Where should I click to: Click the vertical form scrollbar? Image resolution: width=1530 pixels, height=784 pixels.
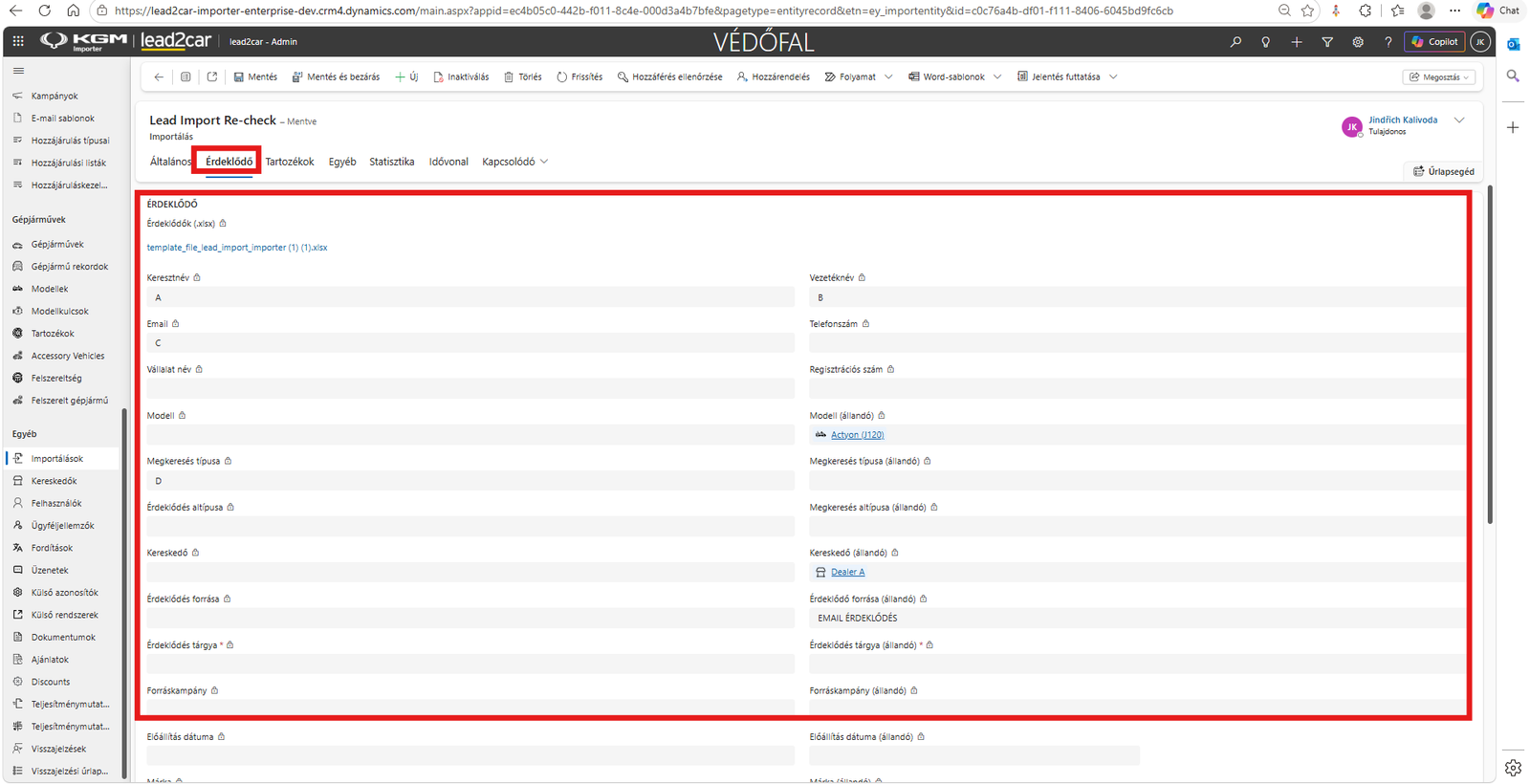coord(1490,354)
